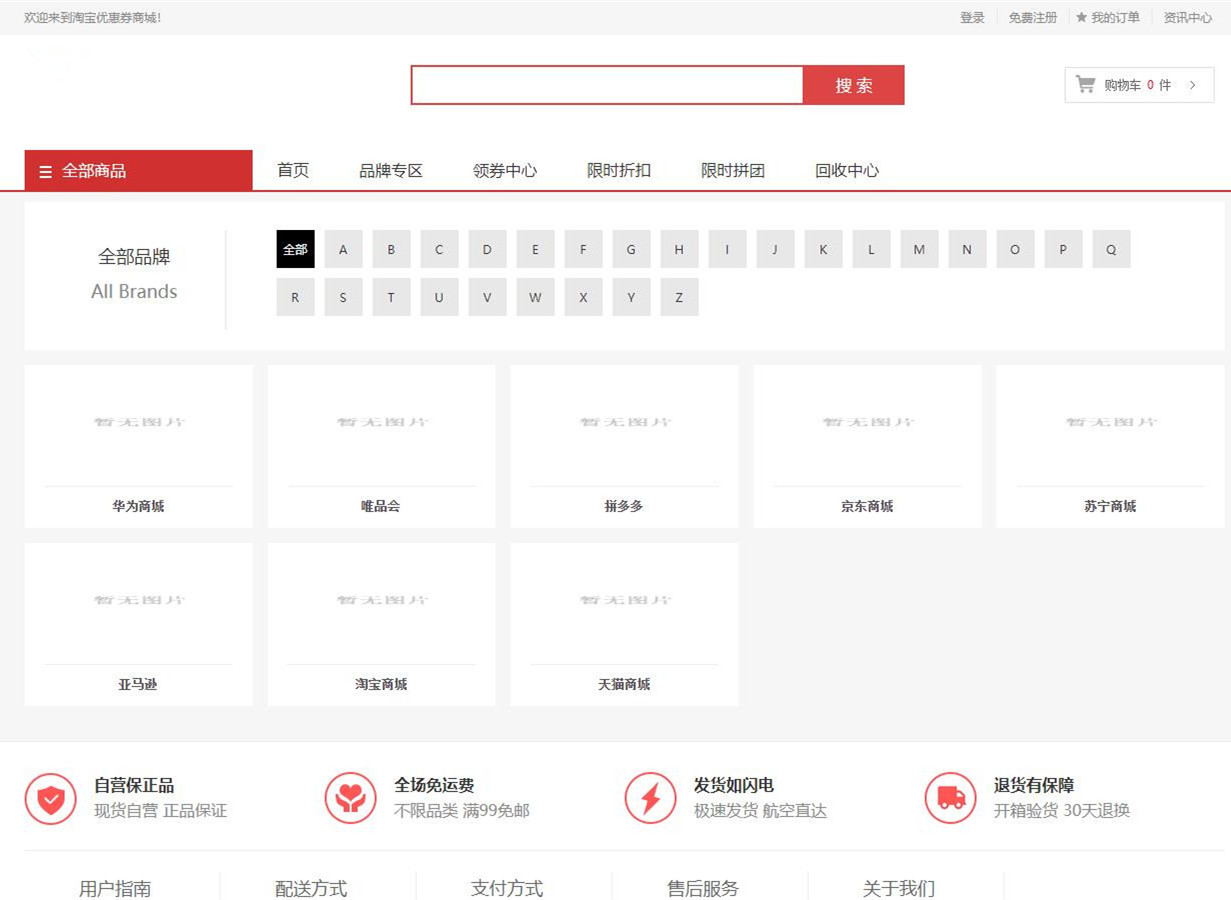1231x900 pixels.
Task: Filter brands by letter X
Action: (583, 297)
